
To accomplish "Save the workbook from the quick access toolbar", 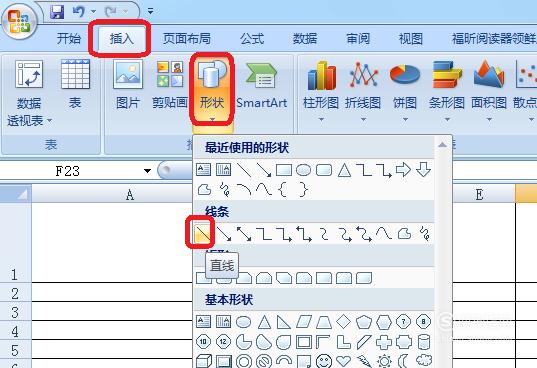I will point(57,12).
